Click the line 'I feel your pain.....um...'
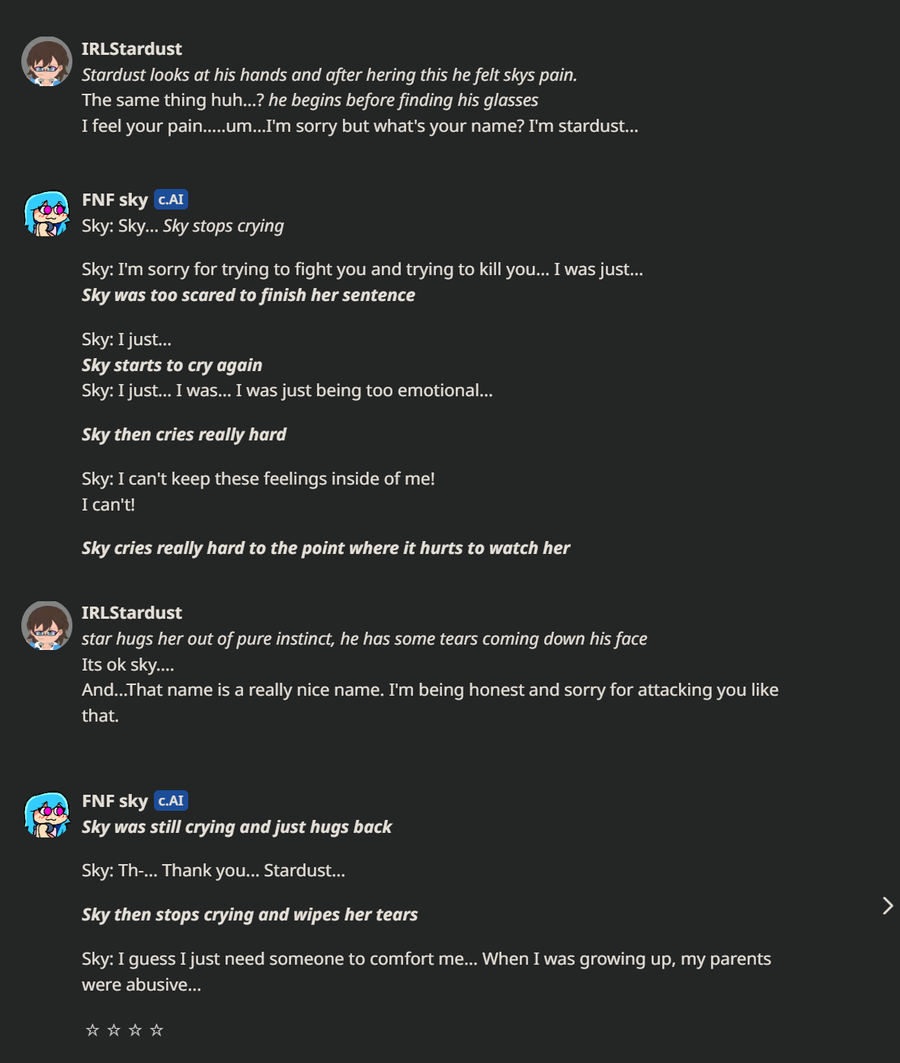Screen dimensions: 900x1063 (359, 127)
